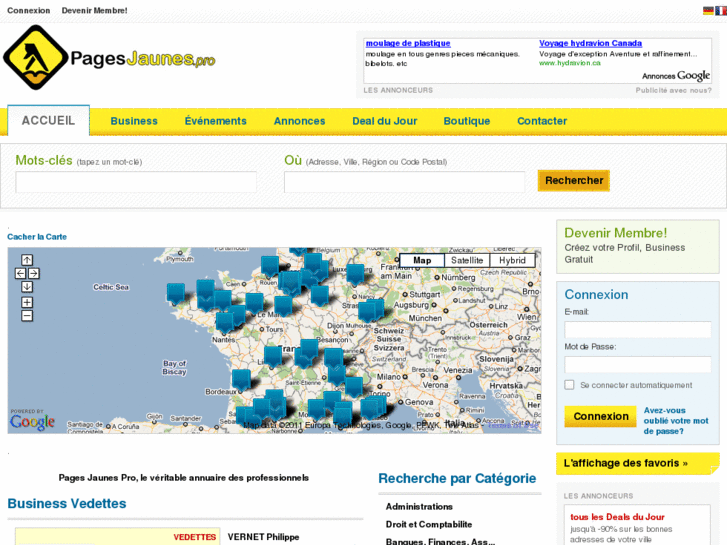Click the yellow Connexion login button
727x545 pixels.
coord(600,417)
